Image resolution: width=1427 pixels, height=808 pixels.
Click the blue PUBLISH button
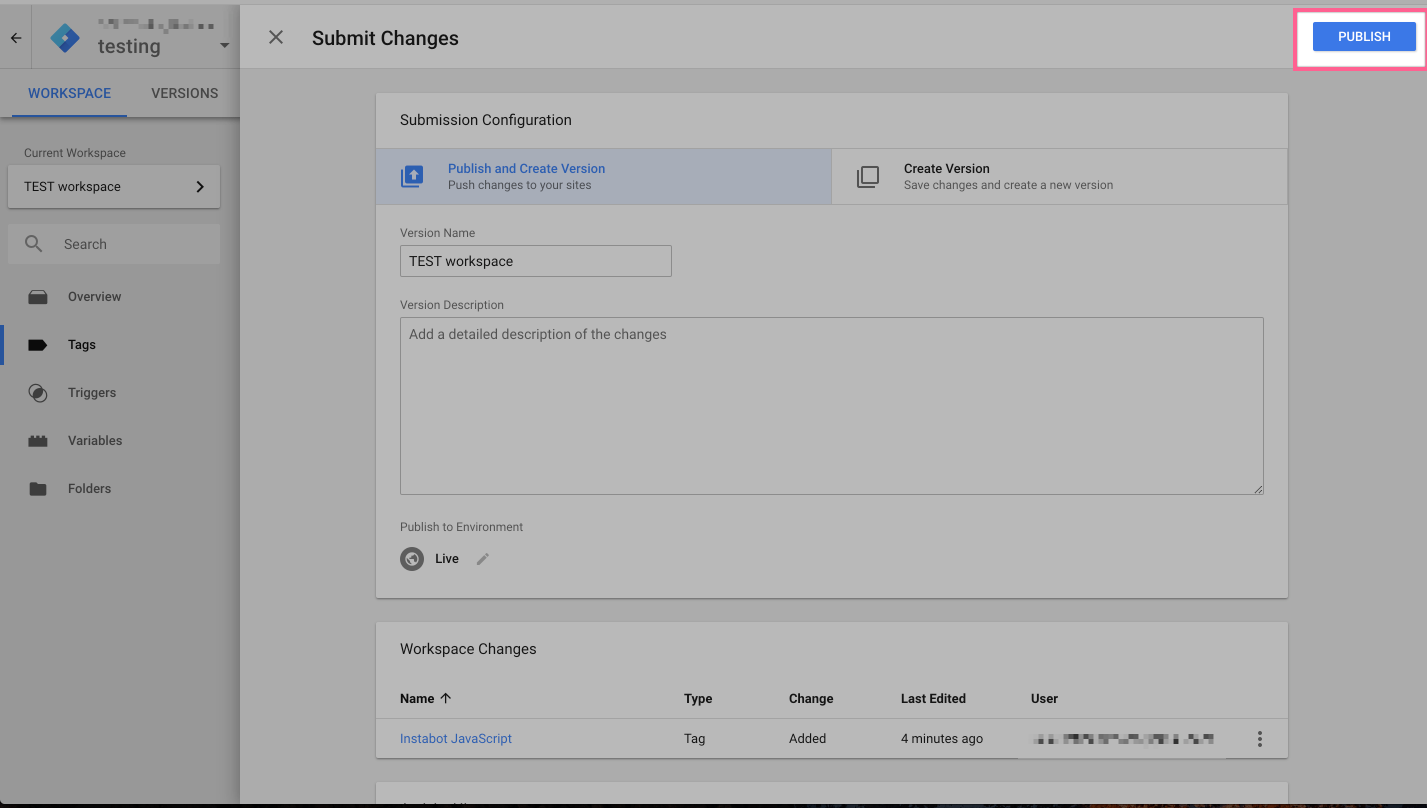tap(1364, 37)
